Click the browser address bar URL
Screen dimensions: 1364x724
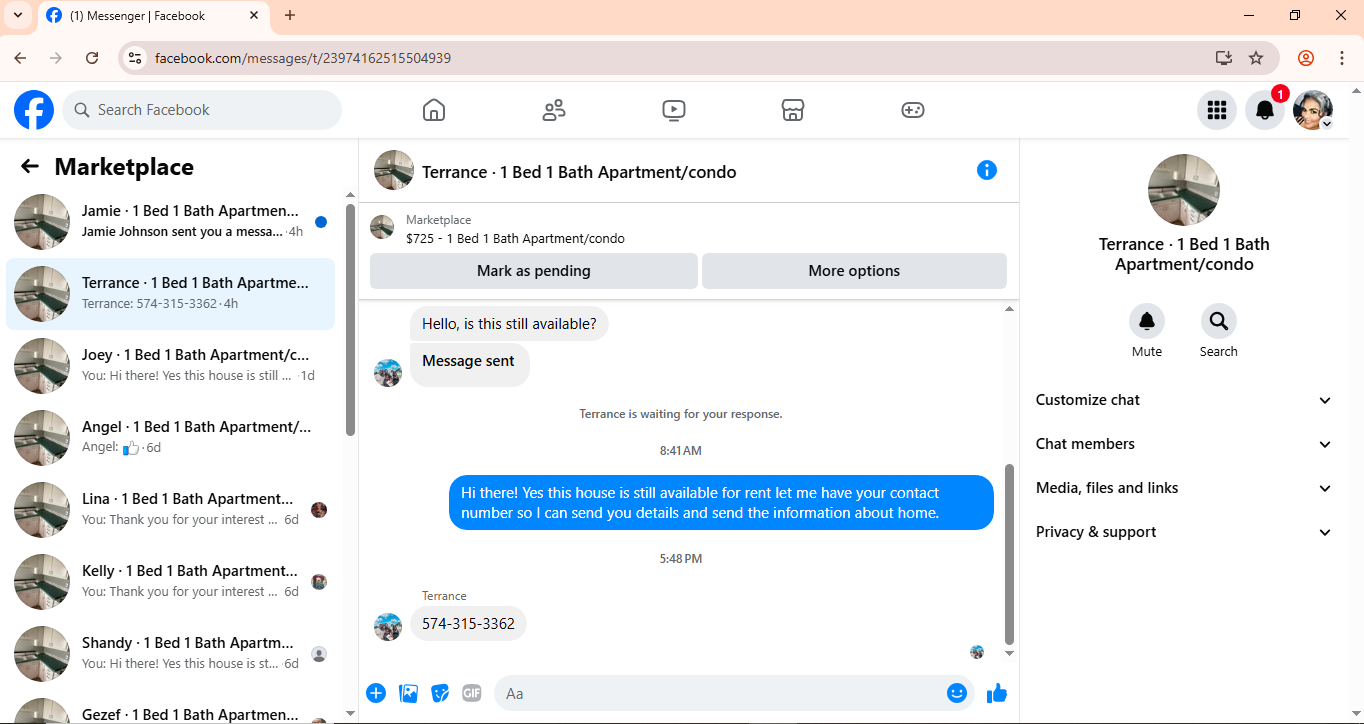[x=303, y=58]
